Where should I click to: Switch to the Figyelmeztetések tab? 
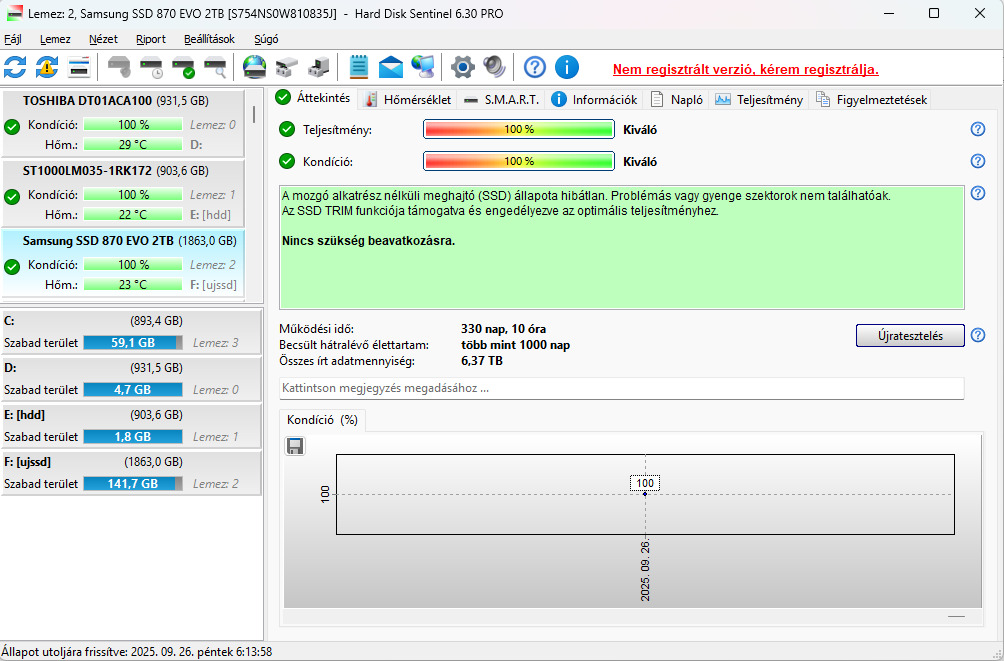click(x=872, y=99)
